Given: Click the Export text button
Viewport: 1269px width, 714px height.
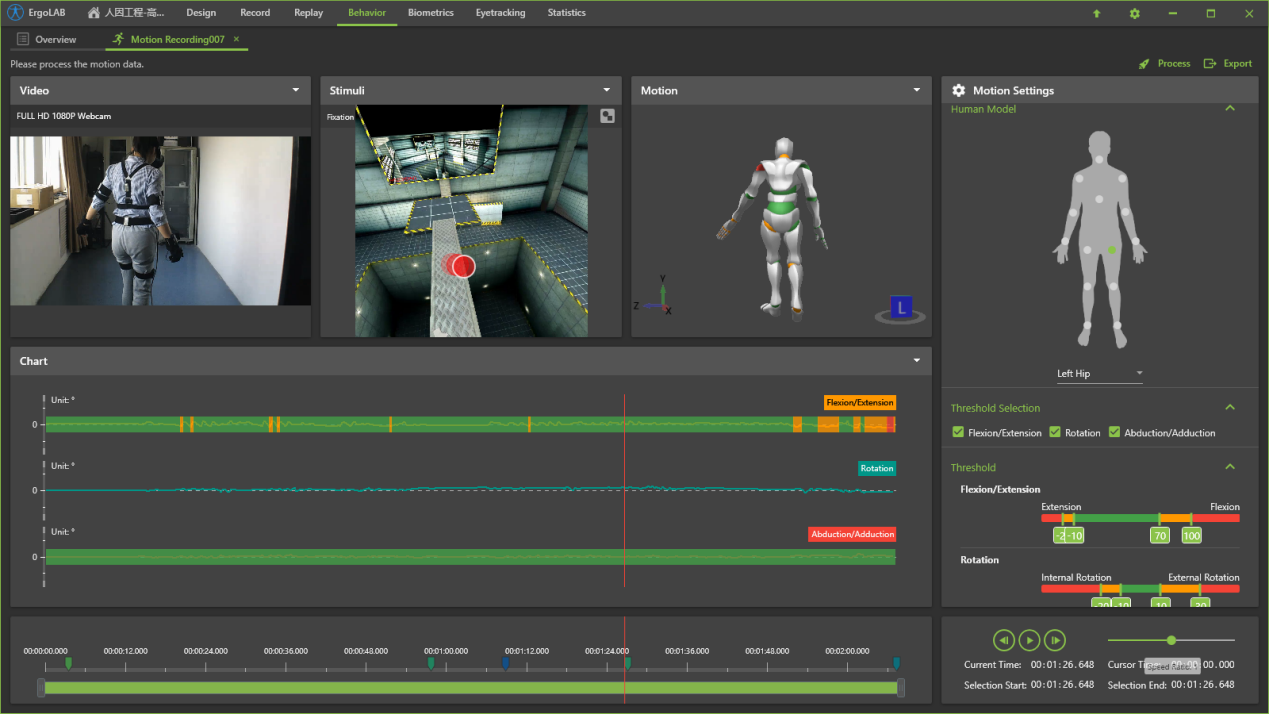Looking at the screenshot, I should point(1238,63).
